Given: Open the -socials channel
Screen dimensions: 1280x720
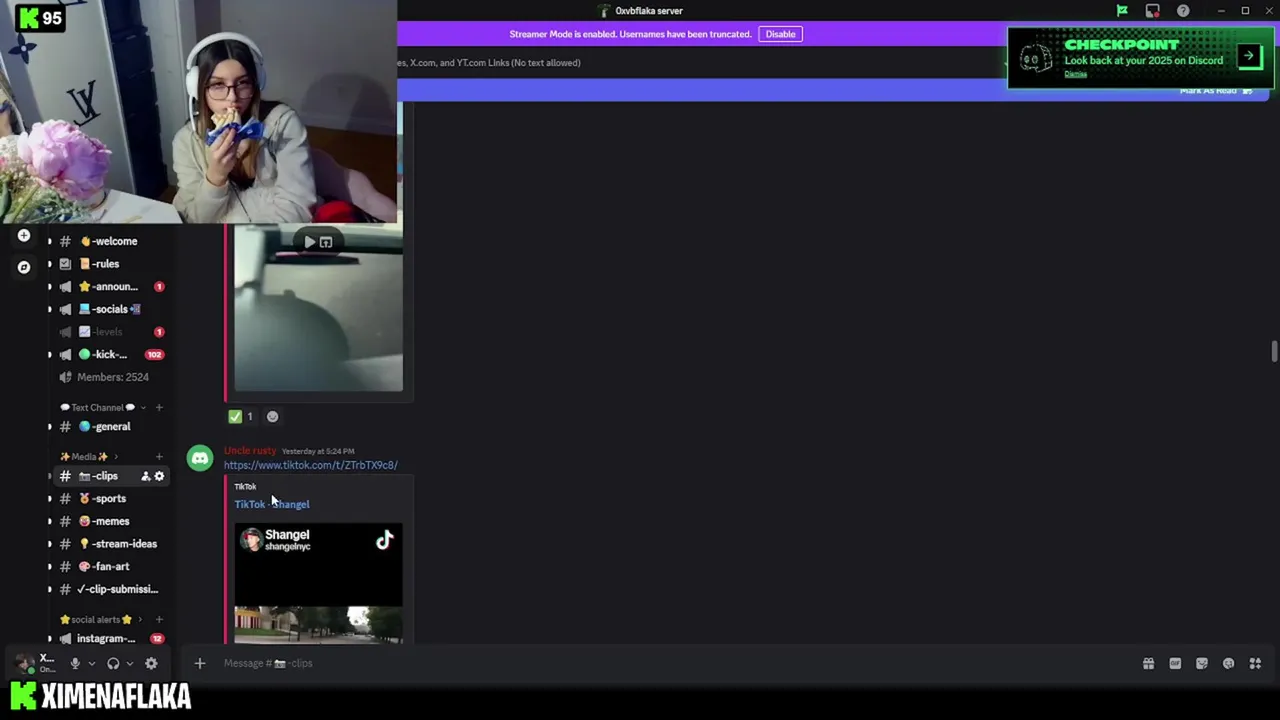Looking at the screenshot, I should (108, 309).
